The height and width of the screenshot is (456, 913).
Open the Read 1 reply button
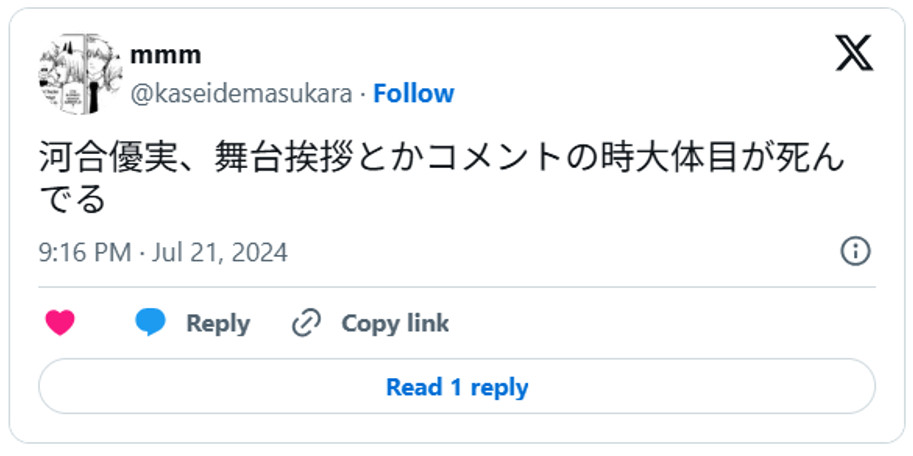click(457, 387)
